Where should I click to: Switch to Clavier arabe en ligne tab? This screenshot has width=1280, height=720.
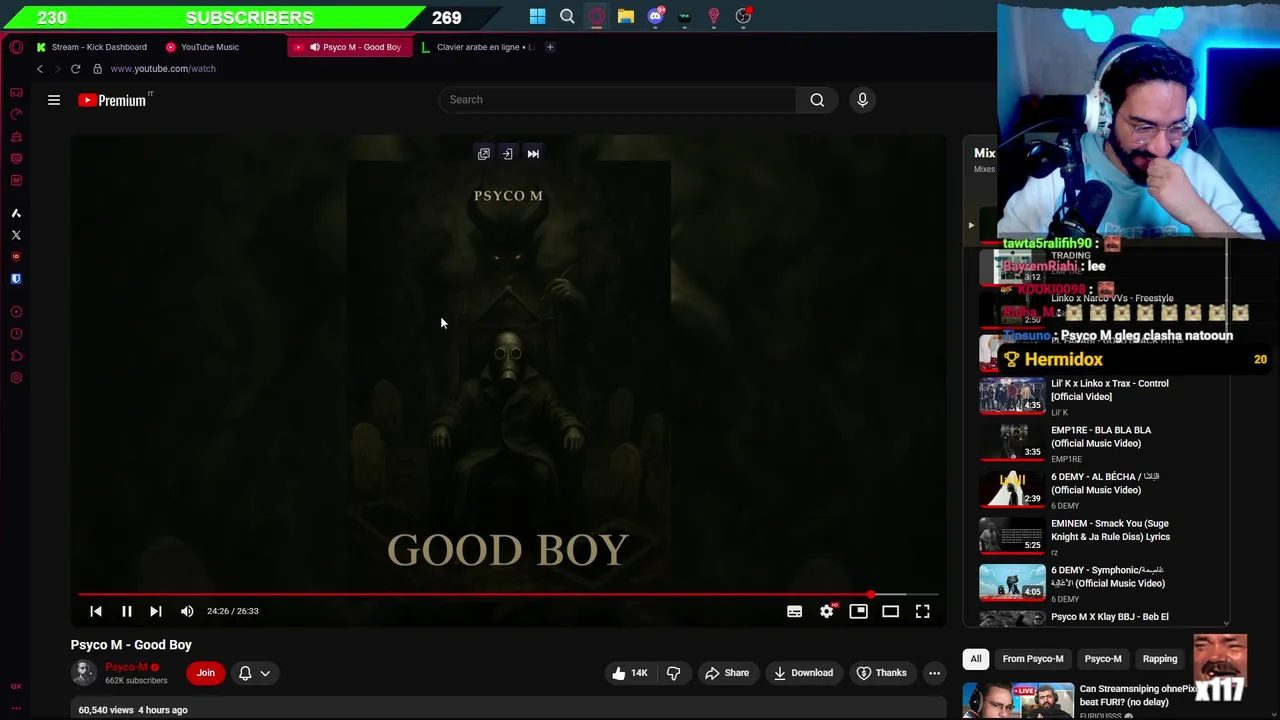477,47
